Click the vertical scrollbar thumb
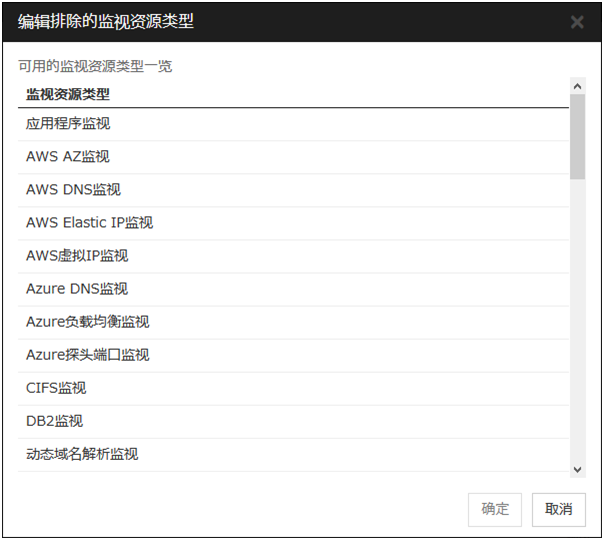This screenshot has height=540, width=604. [x=577, y=137]
